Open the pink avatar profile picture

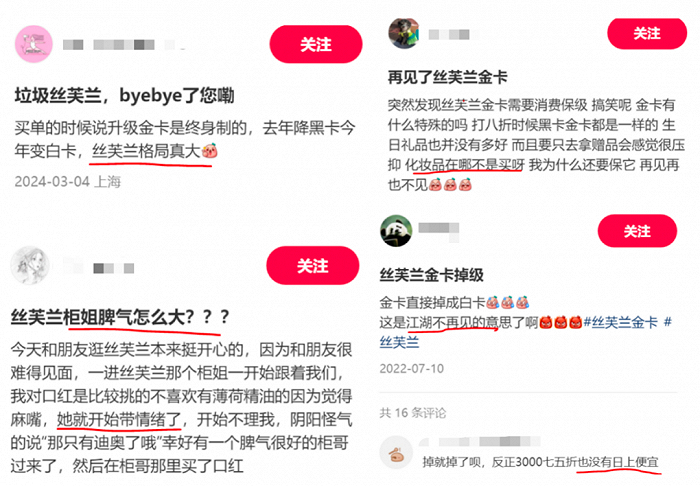(x=34, y=44)
